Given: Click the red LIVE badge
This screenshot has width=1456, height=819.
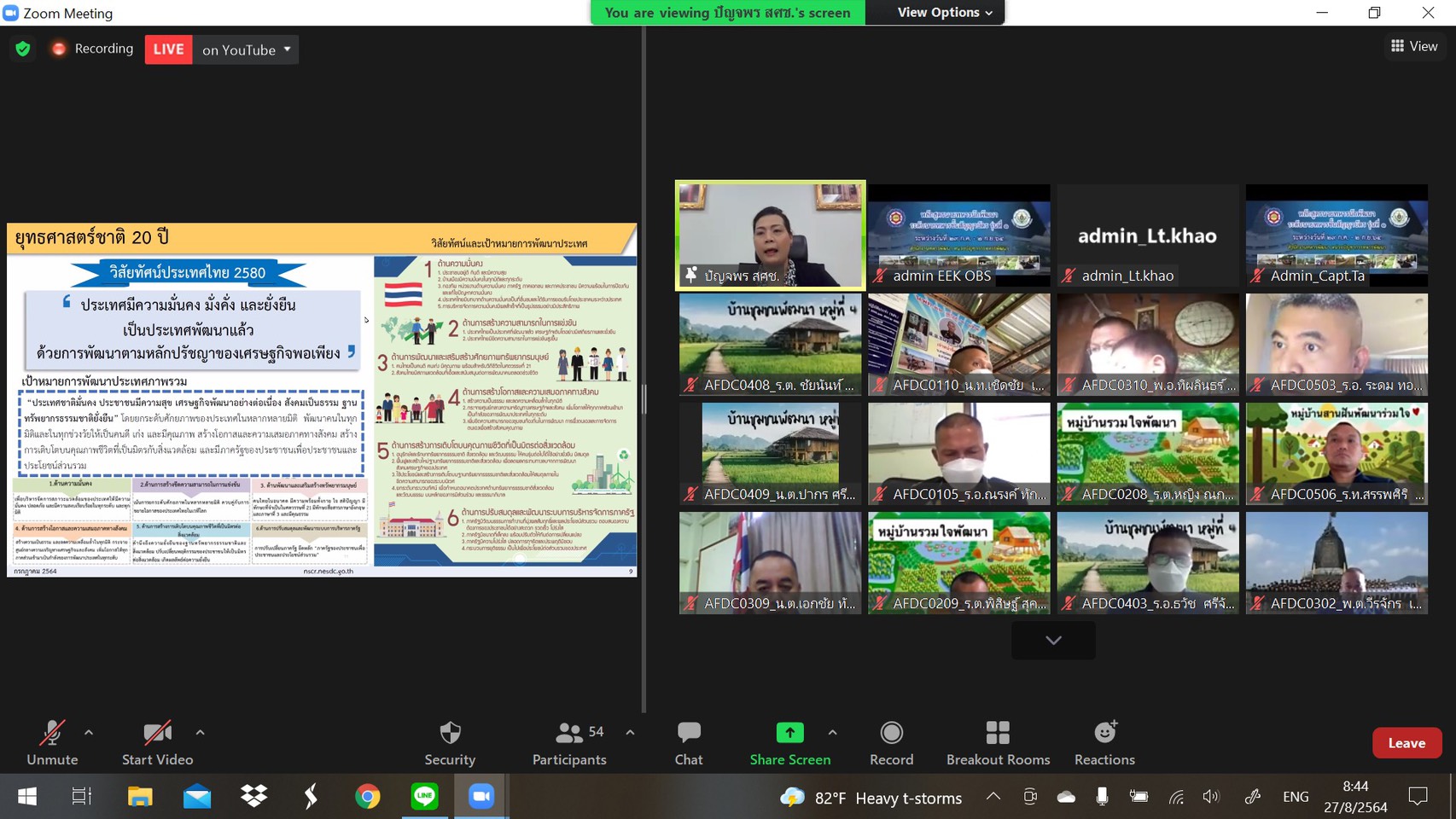Looking at the screenshot, I should [x=168, y=49].
